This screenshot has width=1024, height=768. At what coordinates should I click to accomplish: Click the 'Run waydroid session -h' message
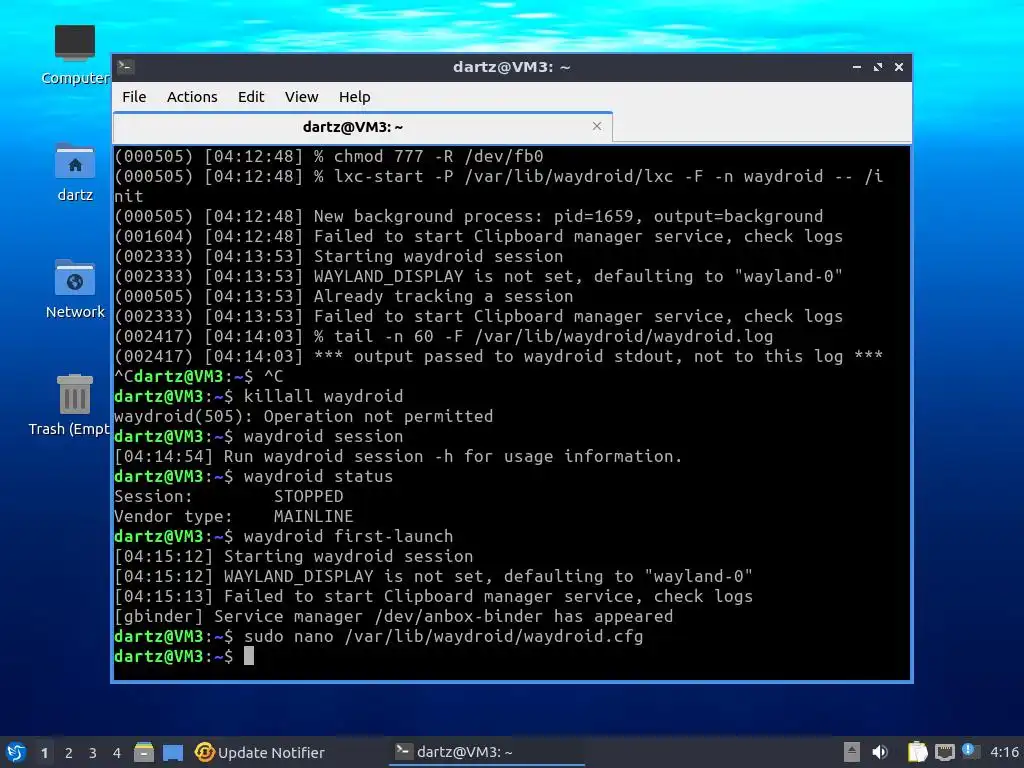pos(398,456)
